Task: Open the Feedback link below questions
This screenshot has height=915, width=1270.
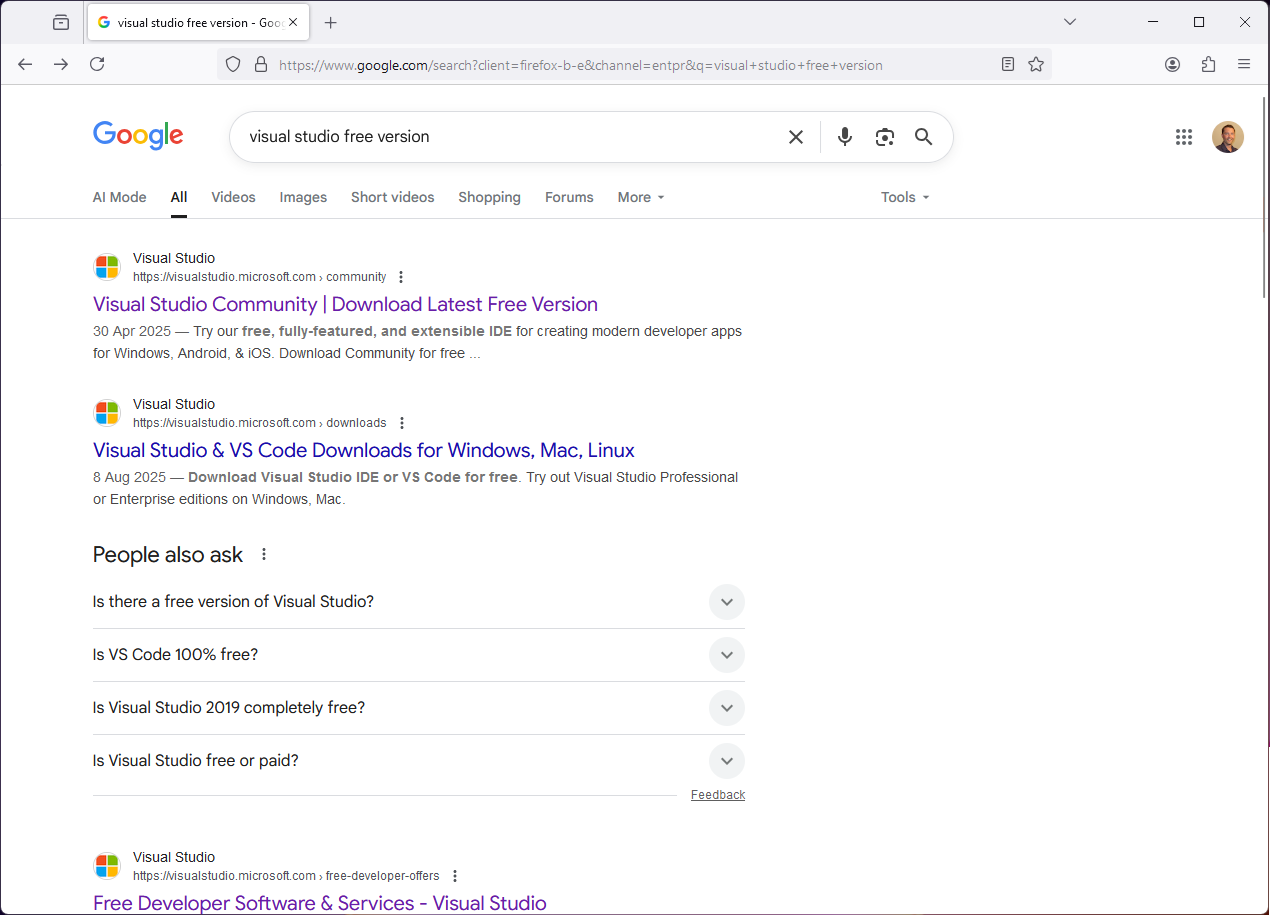Action: (x=717, y=795)
